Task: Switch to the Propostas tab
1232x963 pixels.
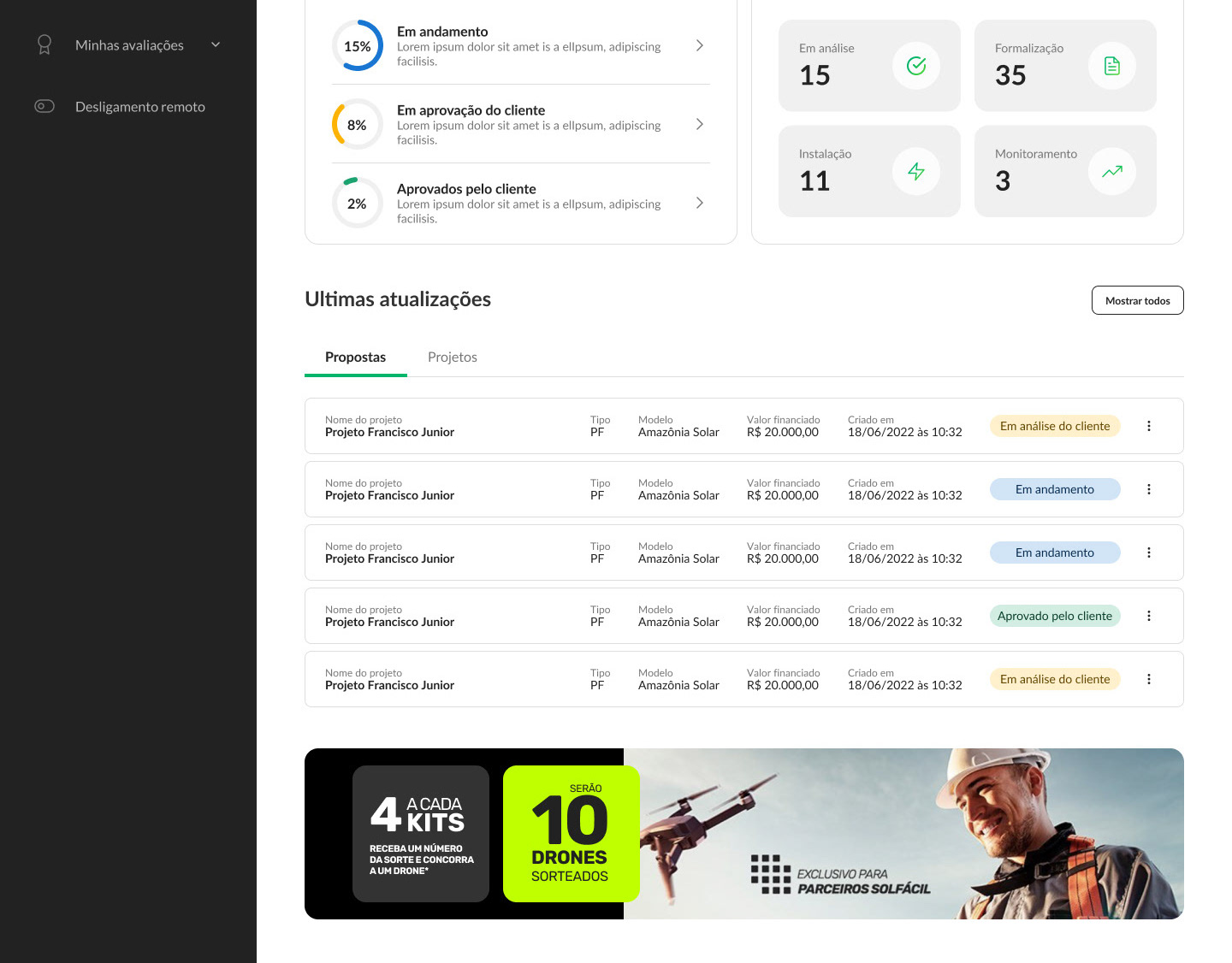Action: tap(356, 357)
